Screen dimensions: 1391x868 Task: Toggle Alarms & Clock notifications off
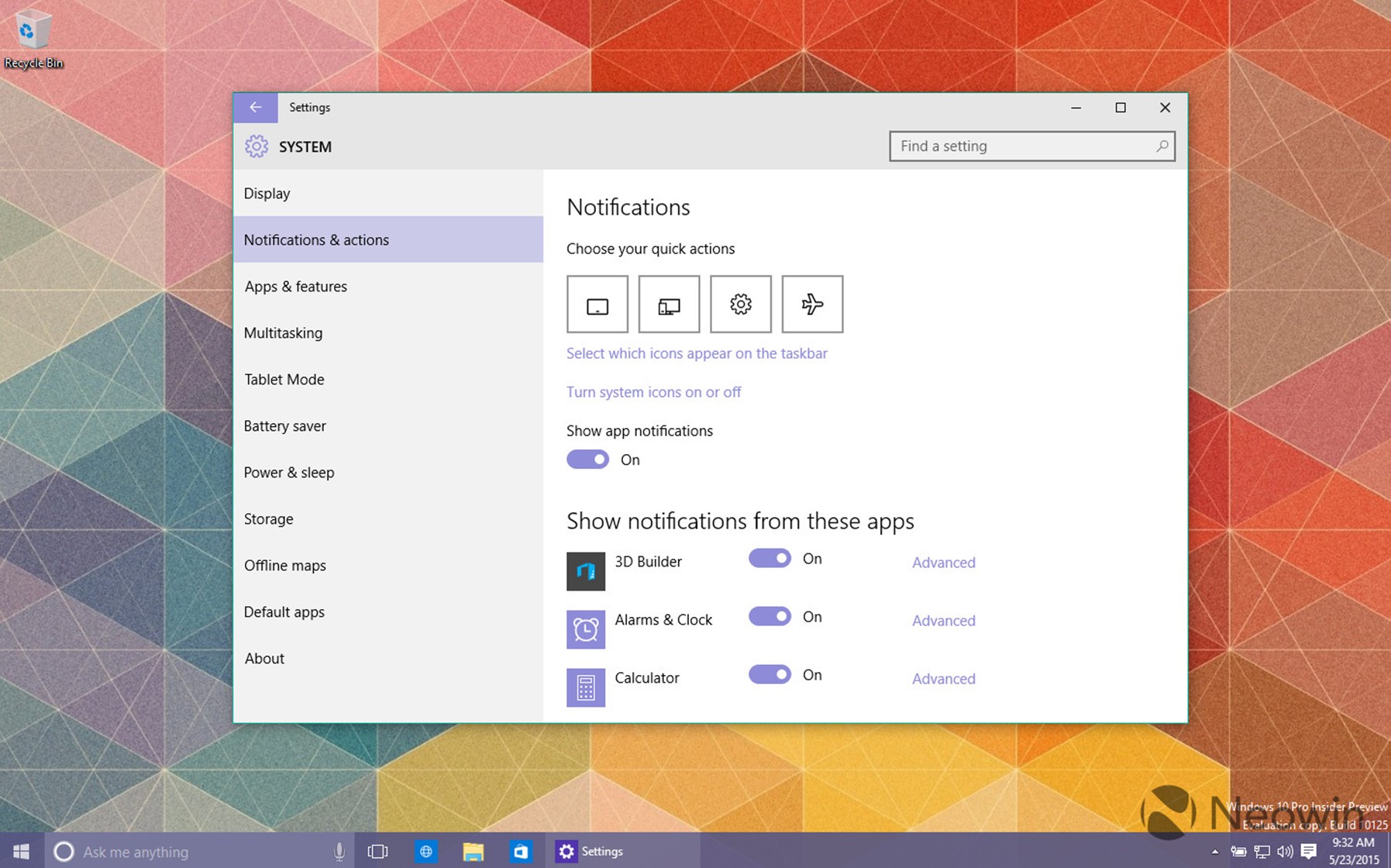(x=770, y=617)
